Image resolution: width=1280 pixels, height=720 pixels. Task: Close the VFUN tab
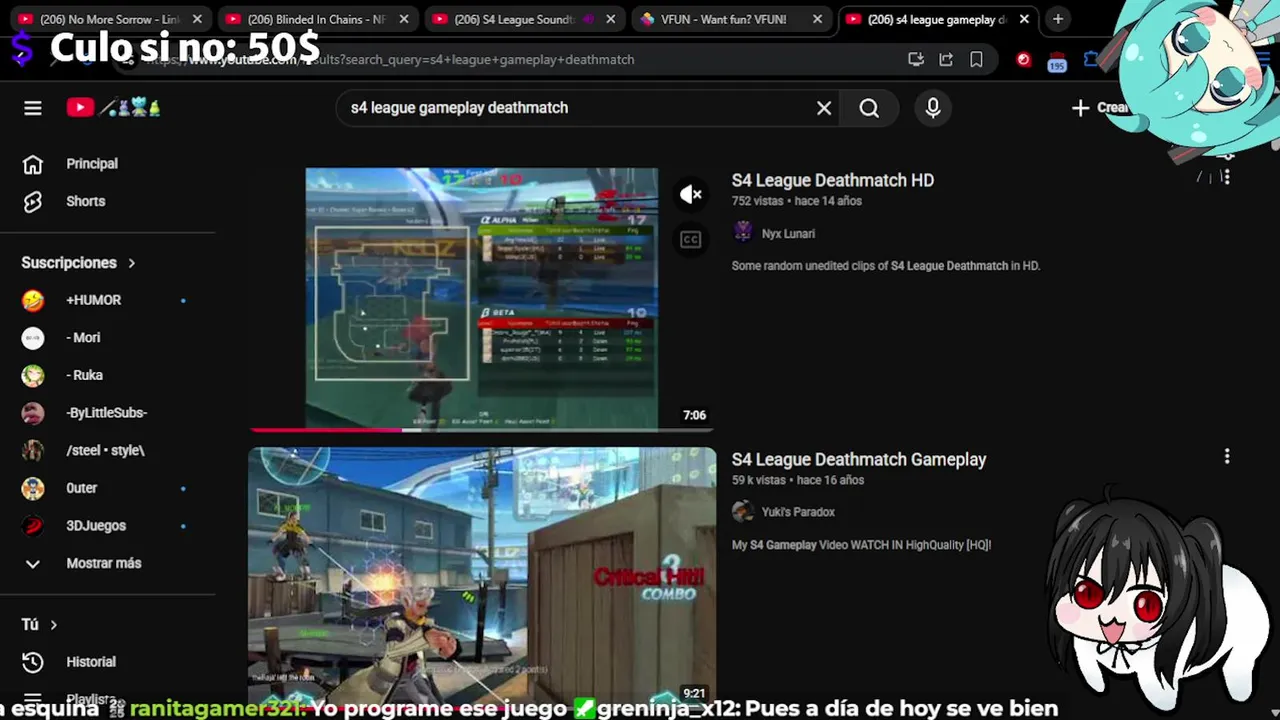point(817,19)
